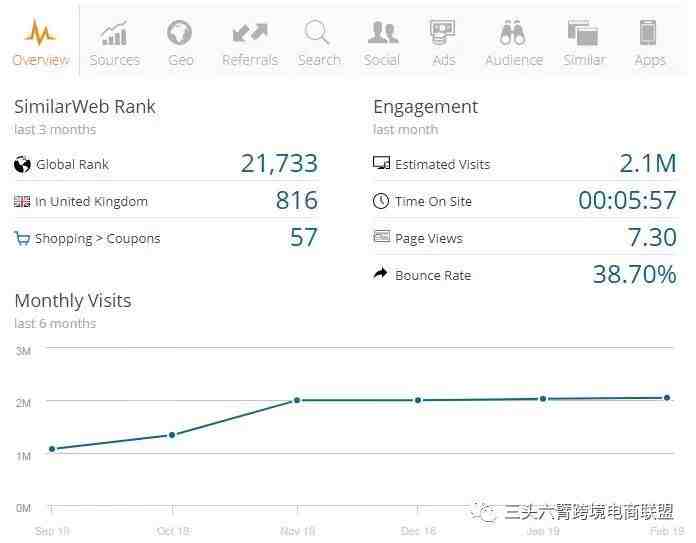Switch to the Referrals tab label
This screenshot has width=696, height=543.
[250, 60]
